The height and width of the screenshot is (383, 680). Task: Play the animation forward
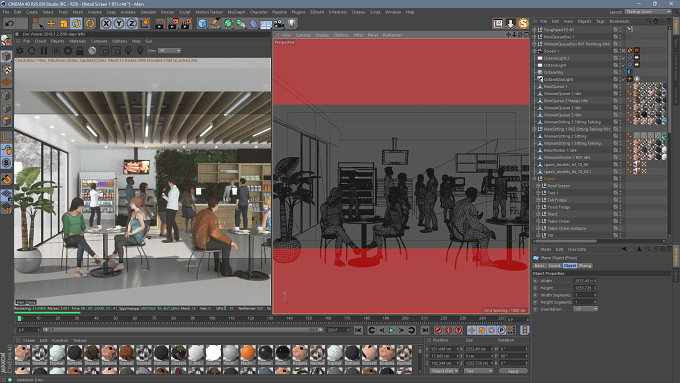tap(392, 331)
